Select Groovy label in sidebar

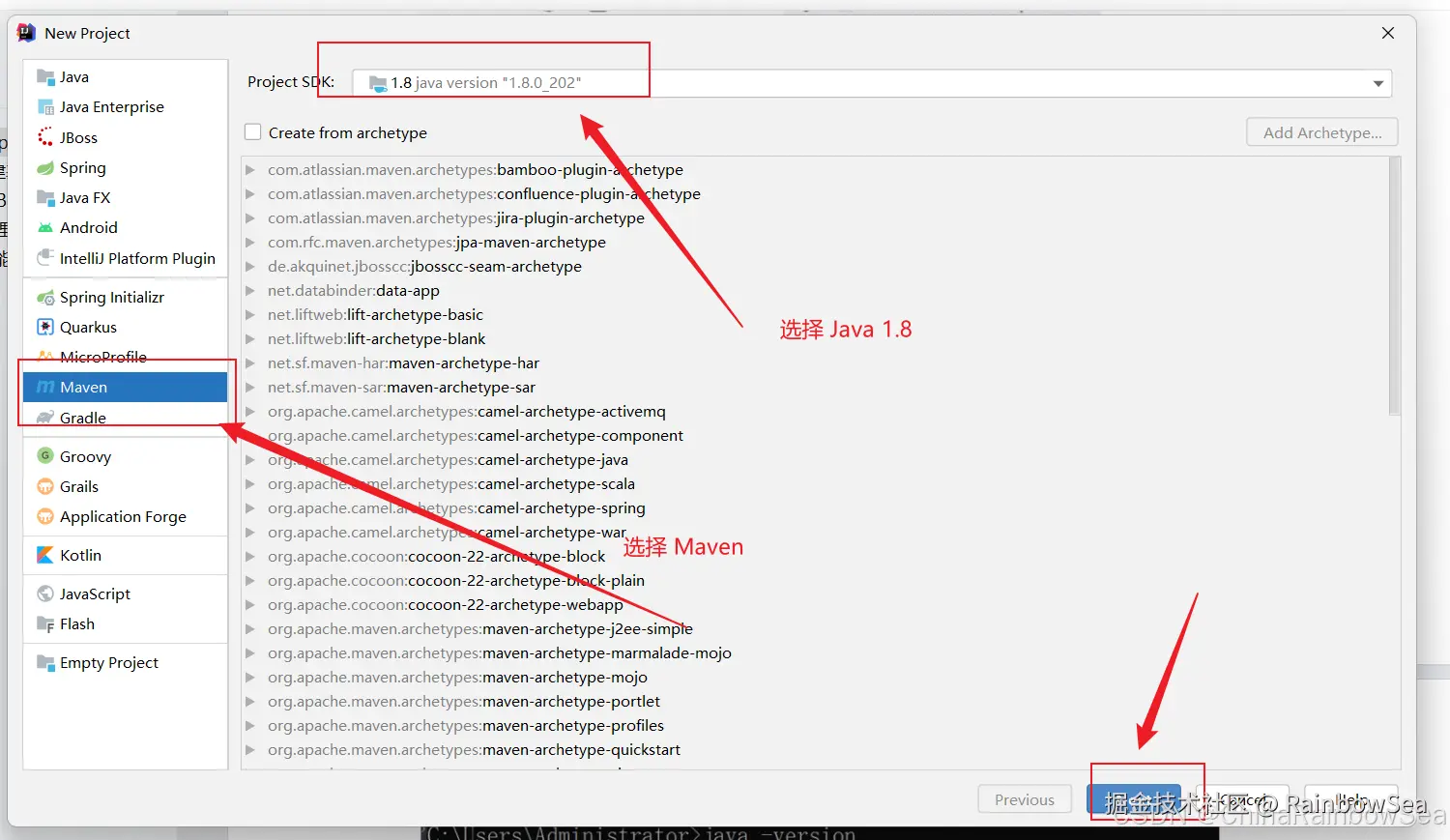click(85, 457)
